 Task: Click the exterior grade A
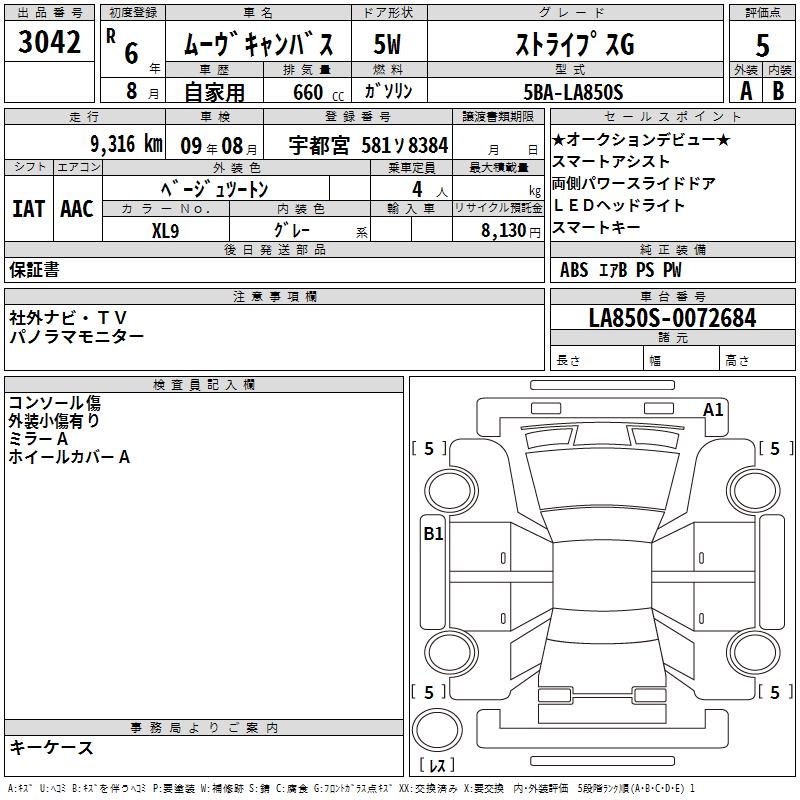coord(746,91)
